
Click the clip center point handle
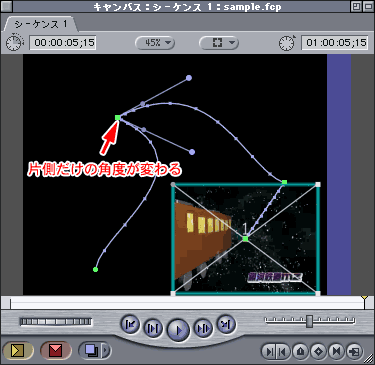point(246,239)
